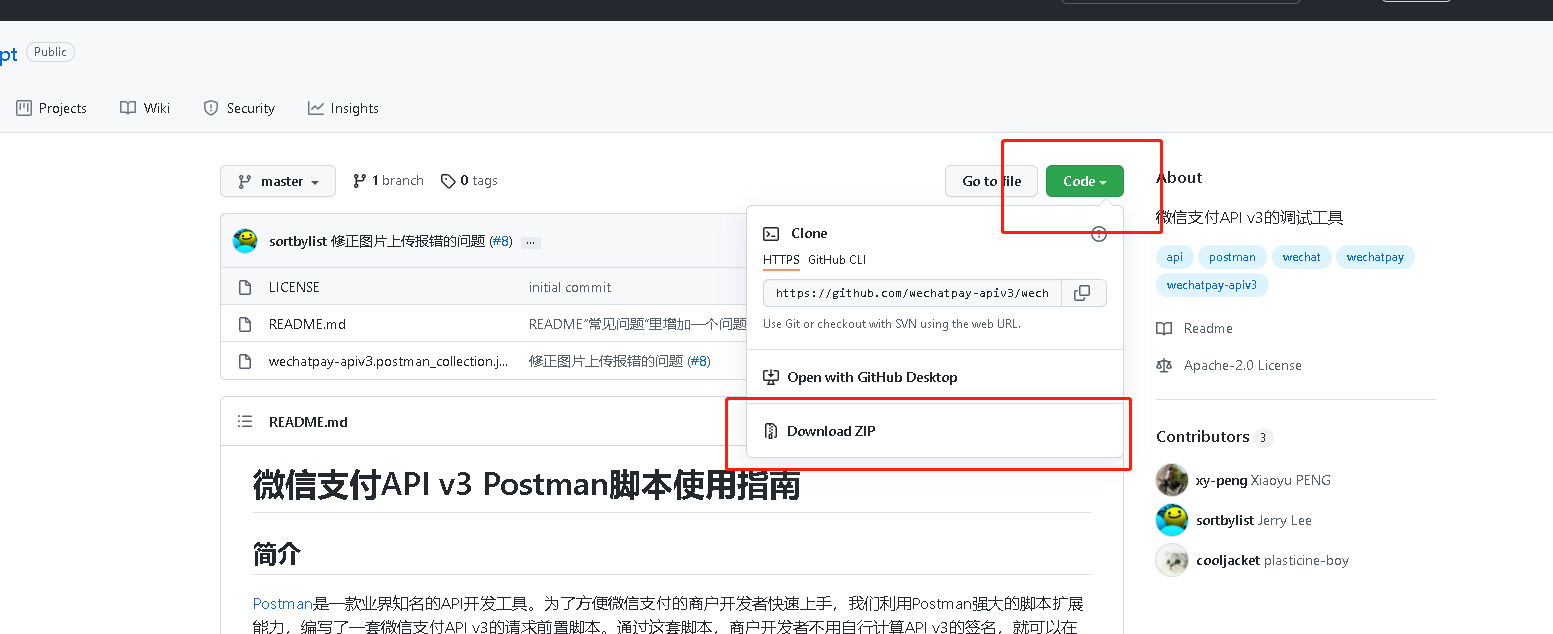The height and width of the screenshot is (634, 1553).
Task: Click the clone URL text field
Action: (910, 293)
